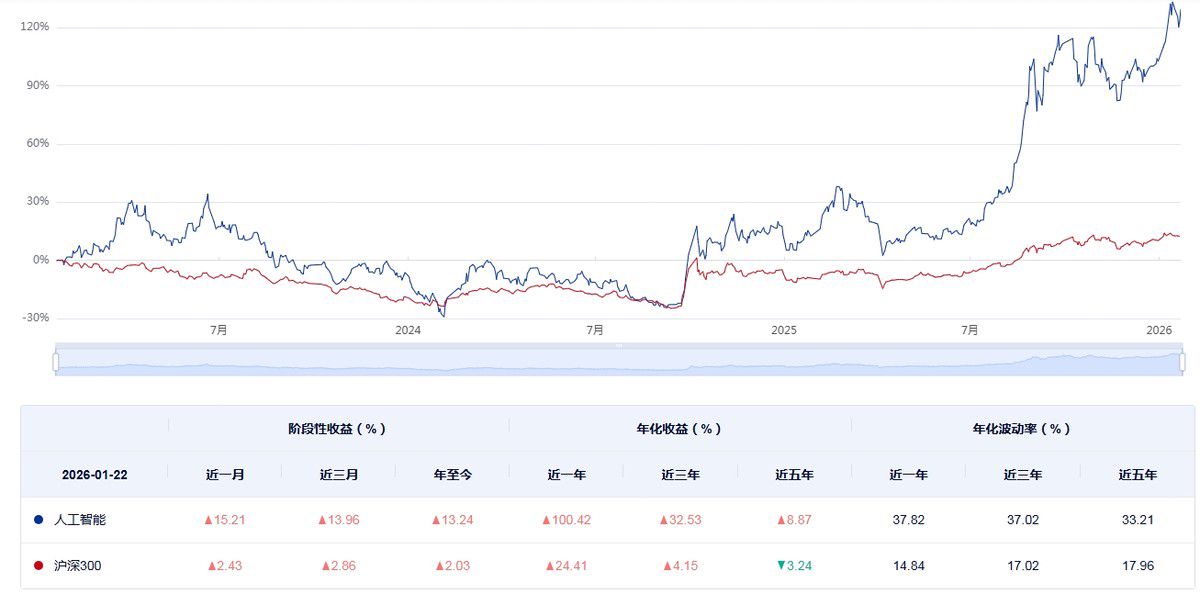Click the 2025 label on the time axis

coord(783,329)
